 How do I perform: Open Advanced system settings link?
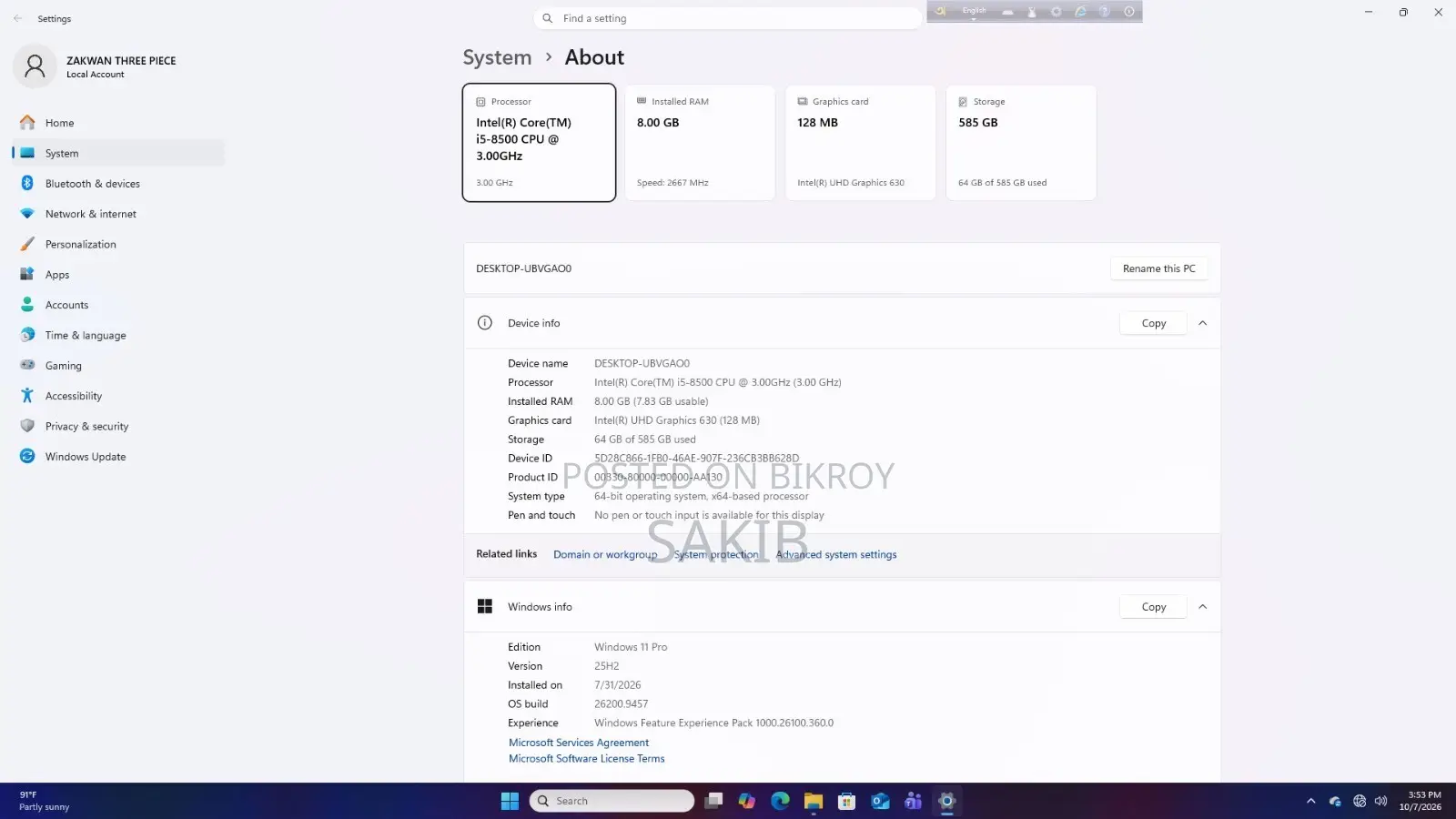[836, 554]
